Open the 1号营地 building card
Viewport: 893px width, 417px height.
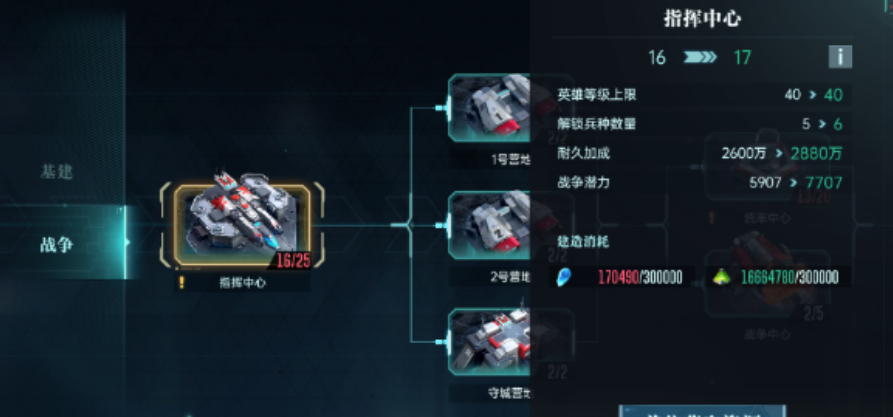(x=489, y=108)
